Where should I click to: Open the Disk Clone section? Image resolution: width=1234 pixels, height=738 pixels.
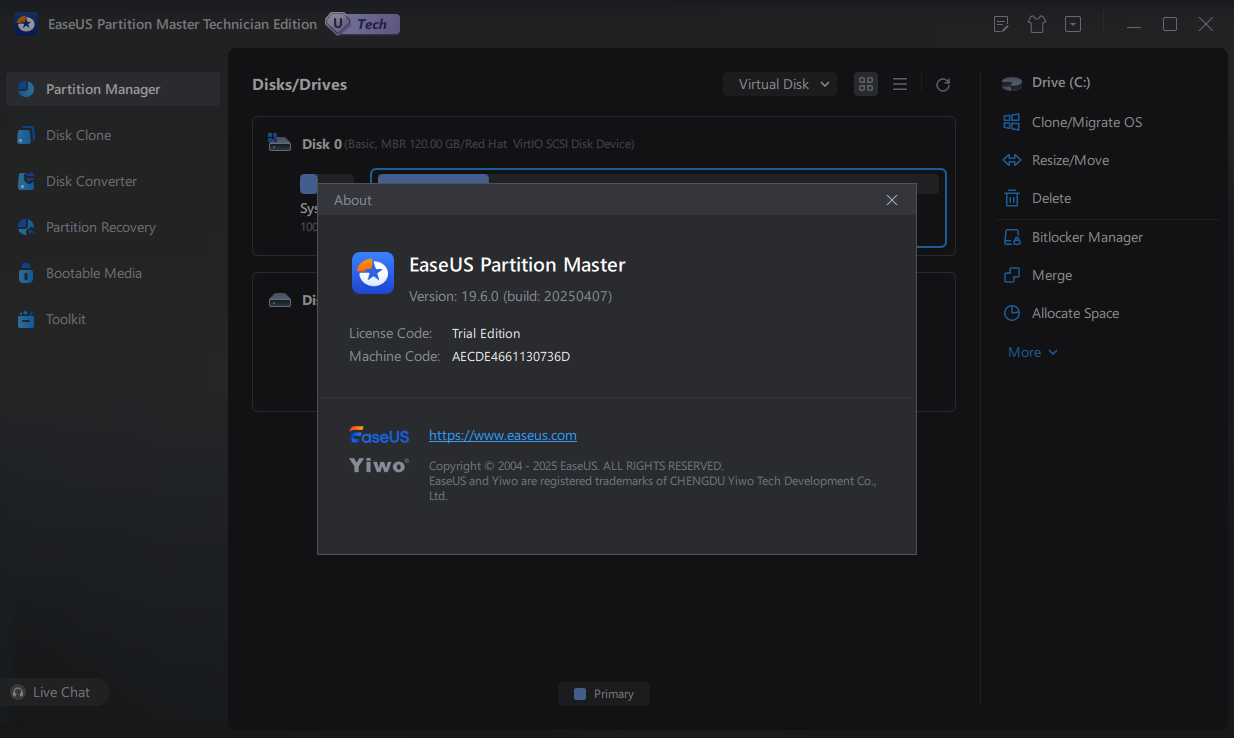(78, 135)
